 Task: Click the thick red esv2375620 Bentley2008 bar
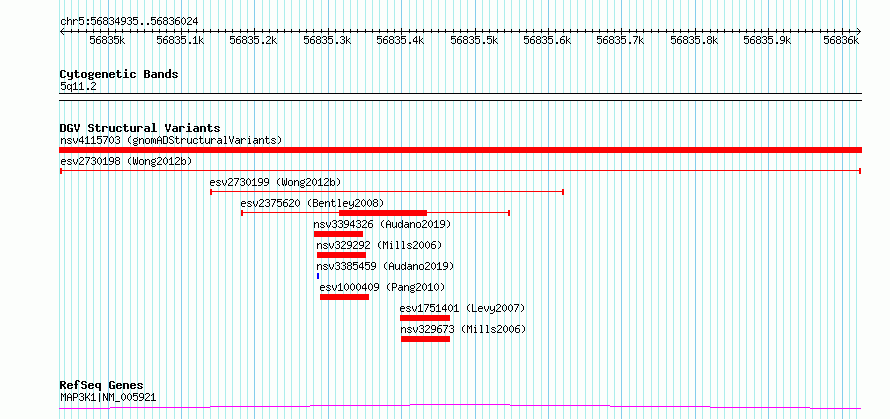tap(383, 213)
